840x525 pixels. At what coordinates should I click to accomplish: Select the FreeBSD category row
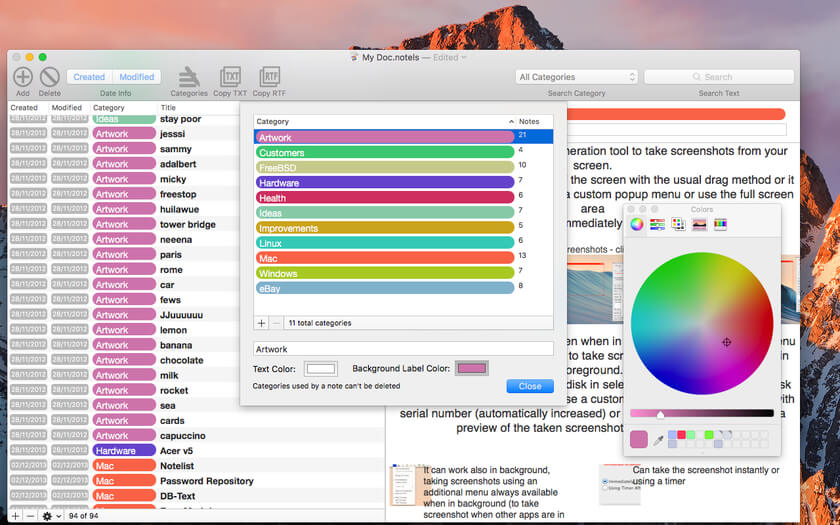click(x=385, y=167)
